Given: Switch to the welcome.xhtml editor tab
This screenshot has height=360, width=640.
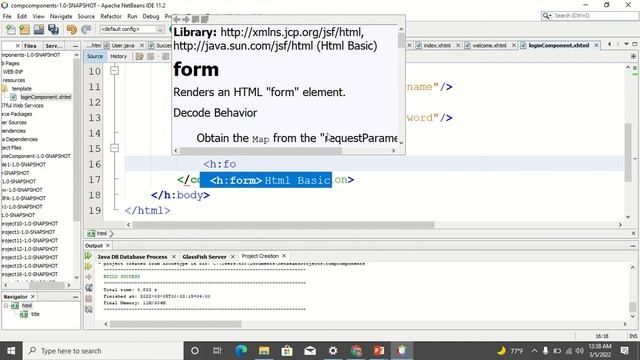Looking at the screenshot, I should 489,45.
